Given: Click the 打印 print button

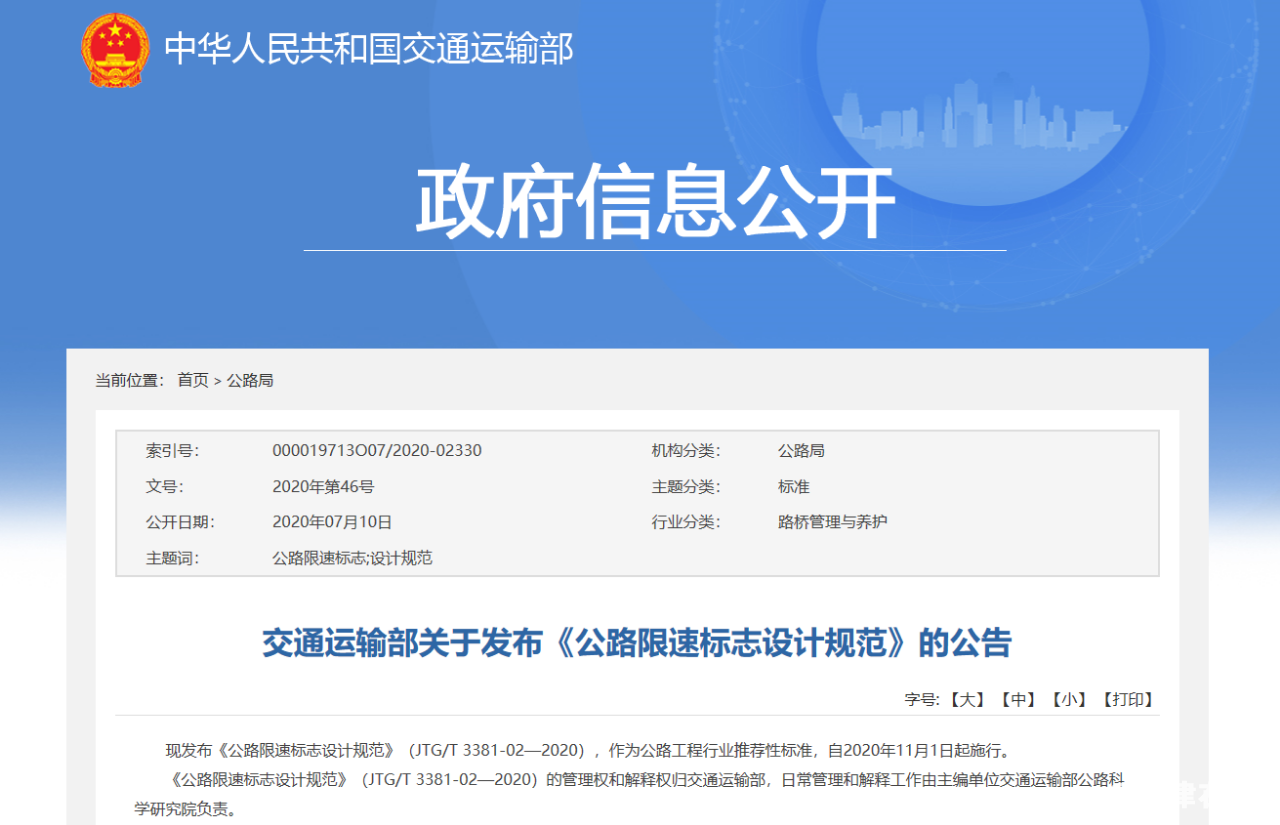Looking at the screenshot, I should pos(1128,700).
